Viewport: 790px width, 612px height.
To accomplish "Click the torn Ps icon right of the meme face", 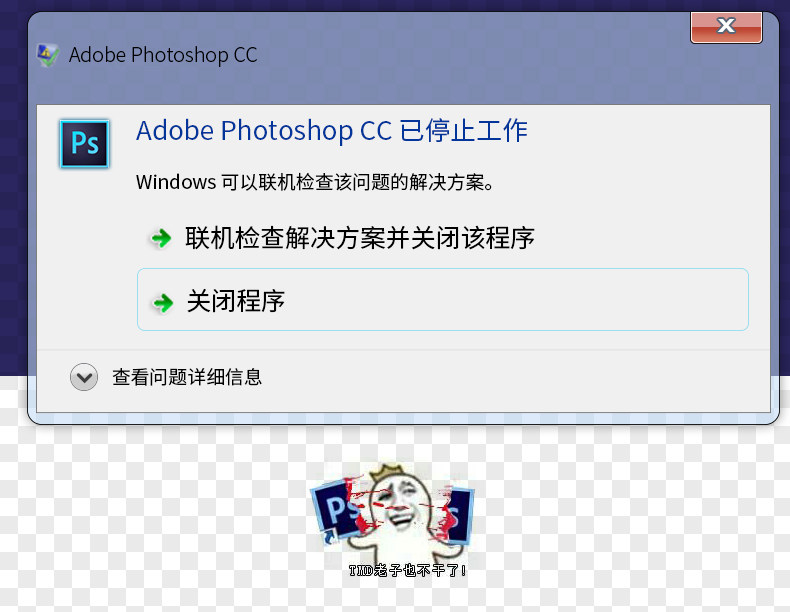I will (x=458, y=515).
